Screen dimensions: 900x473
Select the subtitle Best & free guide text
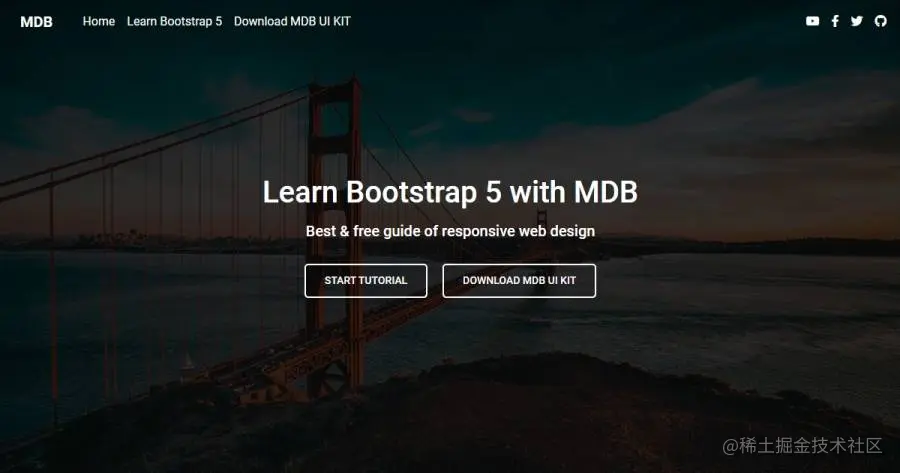(x=450, y=231)
